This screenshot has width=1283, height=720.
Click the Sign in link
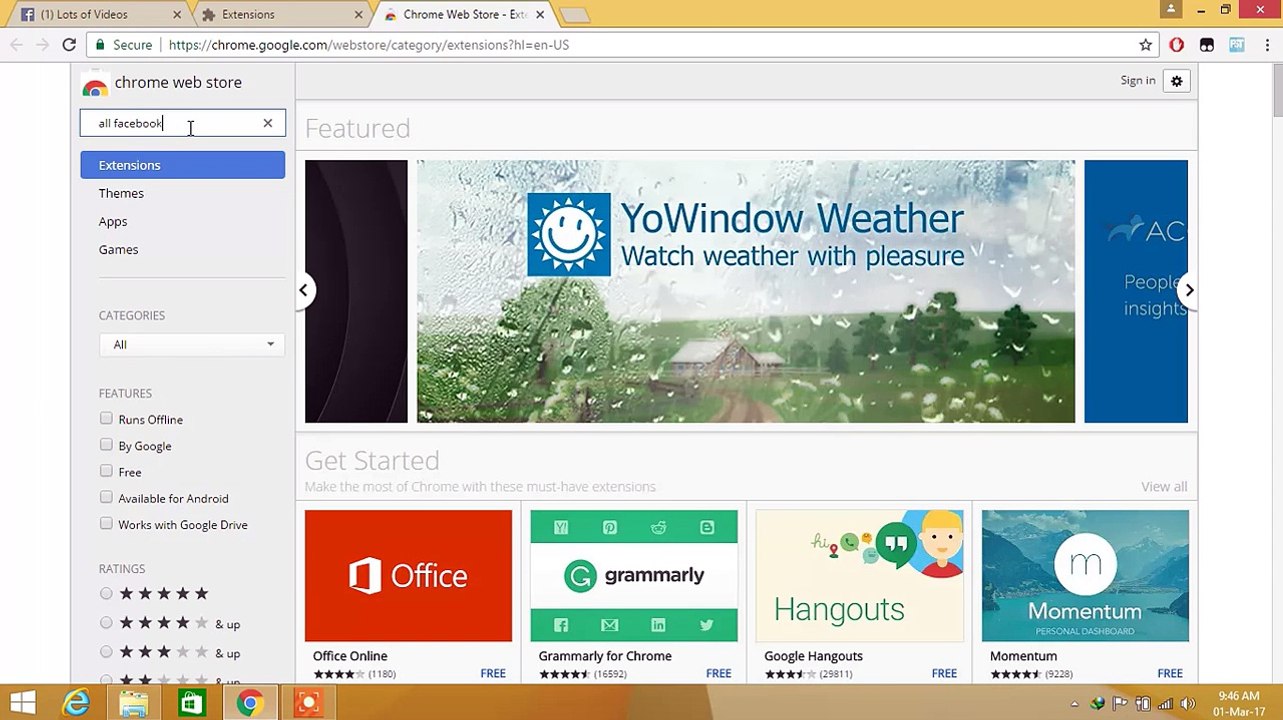1138,81
